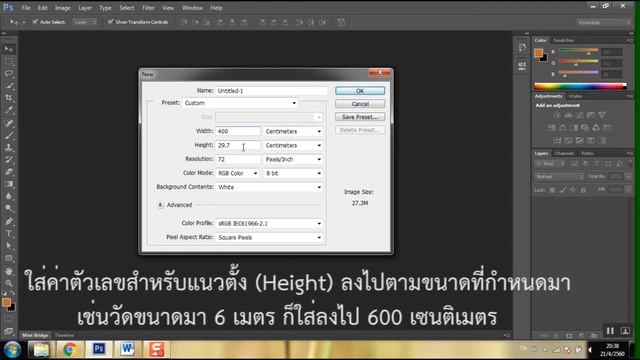Open the Preset dropdown
640x360 pixels.
tap(240, 103)
